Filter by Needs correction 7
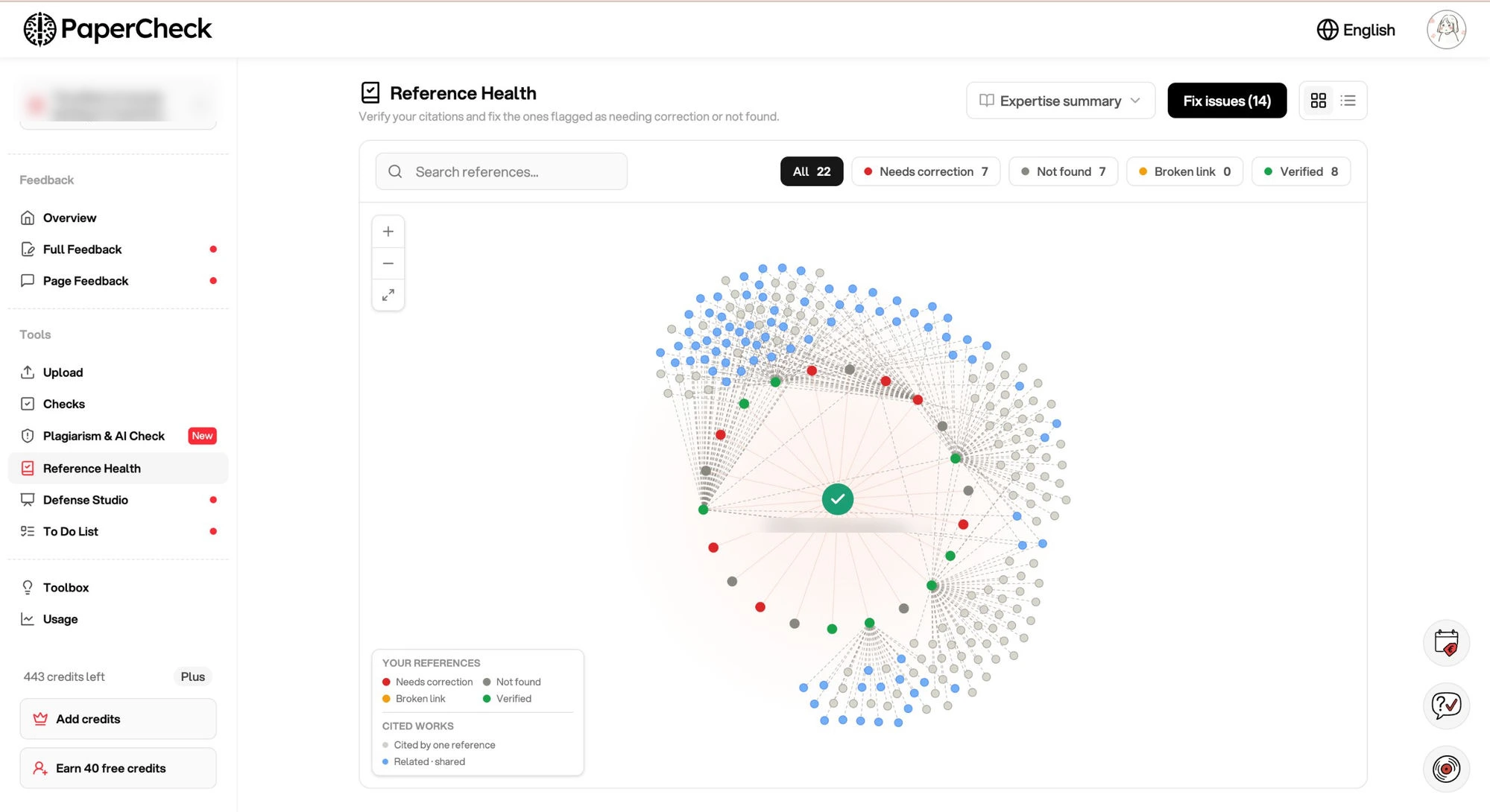The height and width of the screenshot is (812, 1490). point(925,171)
